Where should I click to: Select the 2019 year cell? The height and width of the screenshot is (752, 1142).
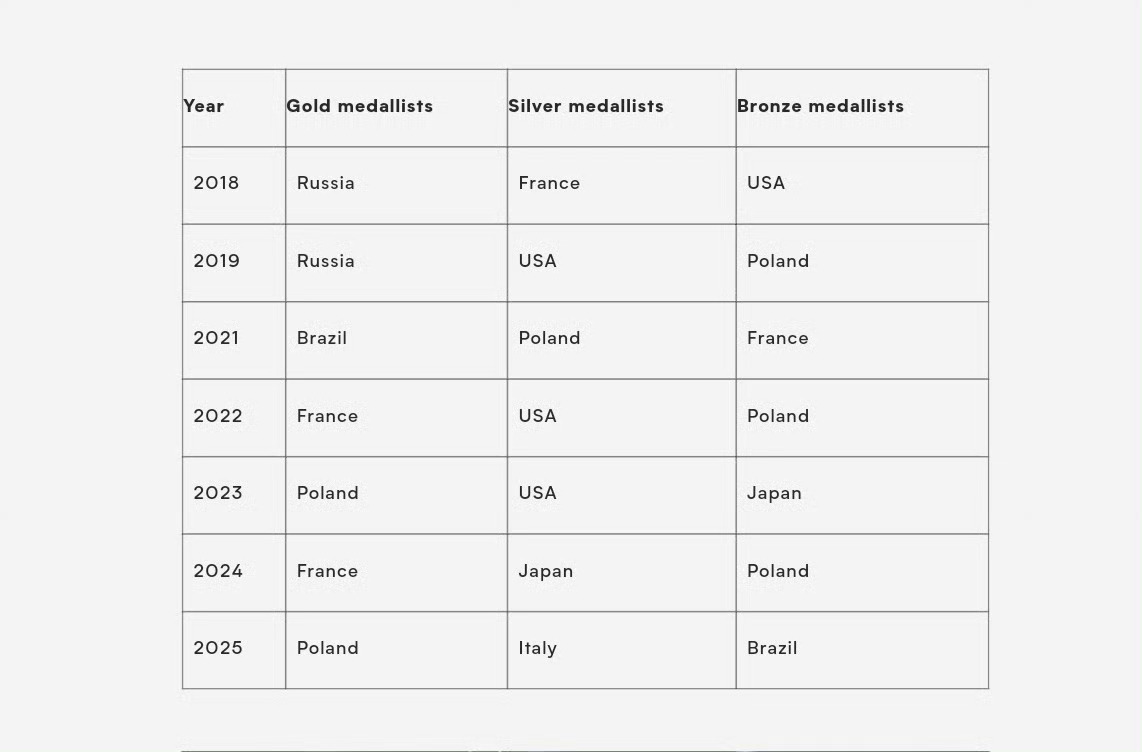[x=234, y=263]
